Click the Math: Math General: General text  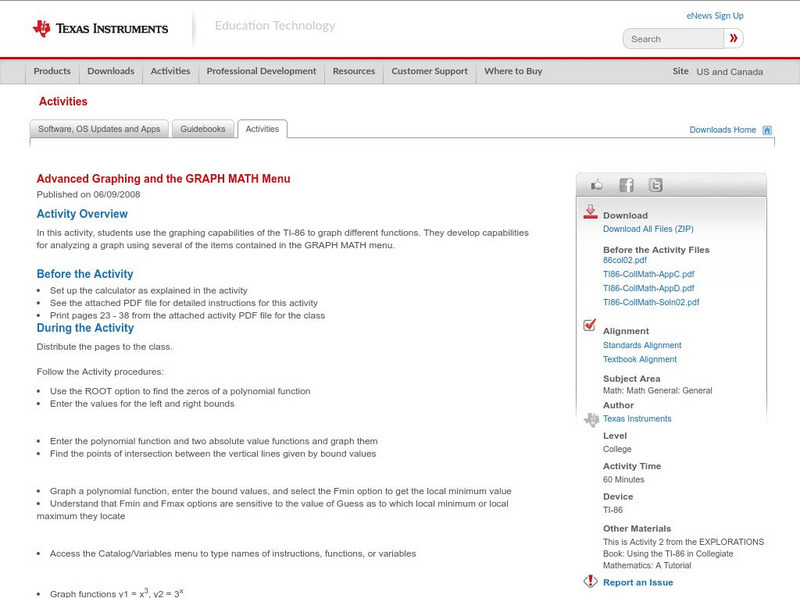click(x=658, y=391)
